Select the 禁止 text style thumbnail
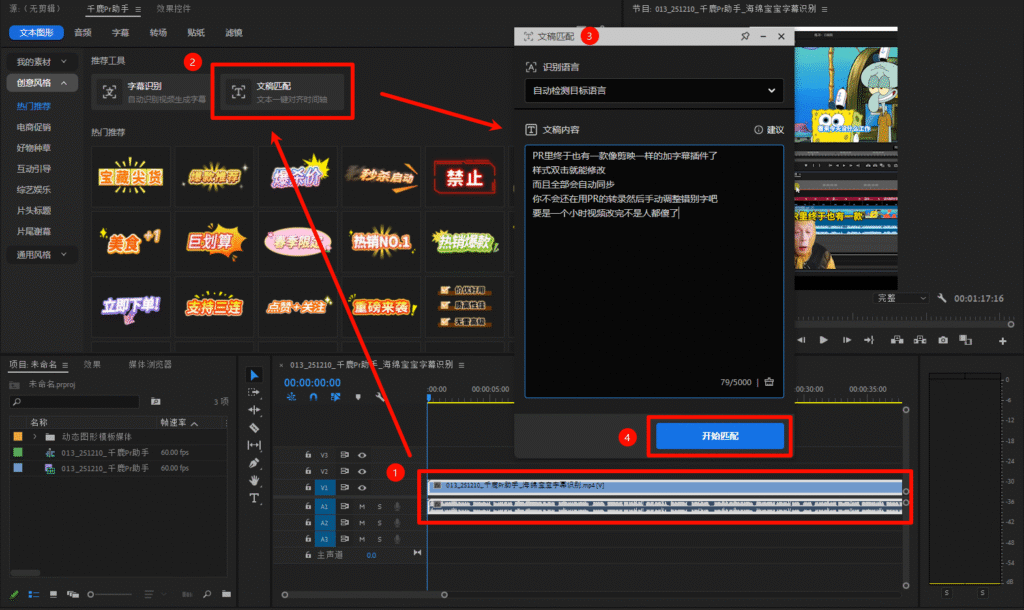This screenshot has height=610, width=1024. (x=464, y=178)
